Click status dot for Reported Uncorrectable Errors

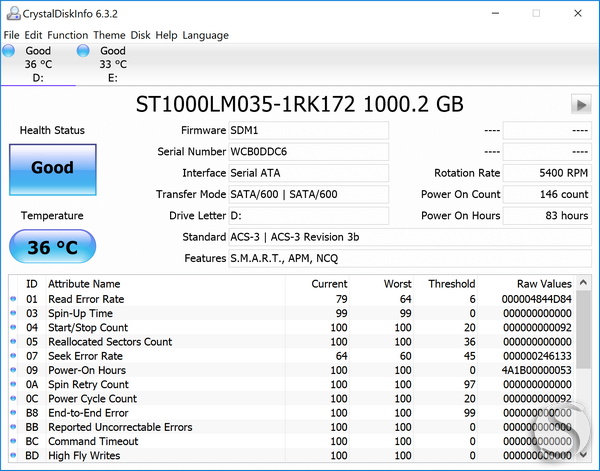(x=13, y=427)
